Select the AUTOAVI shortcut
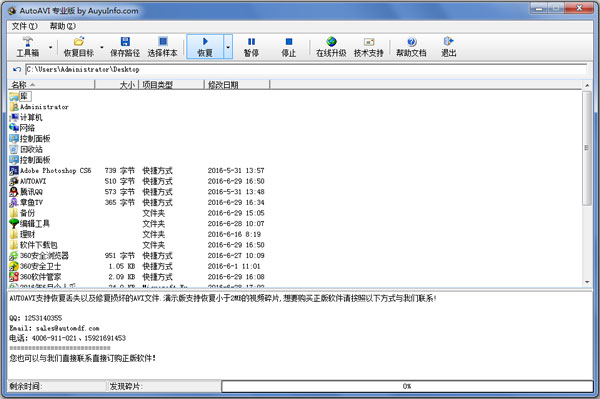The image size is (600, 399). (28, 181)
